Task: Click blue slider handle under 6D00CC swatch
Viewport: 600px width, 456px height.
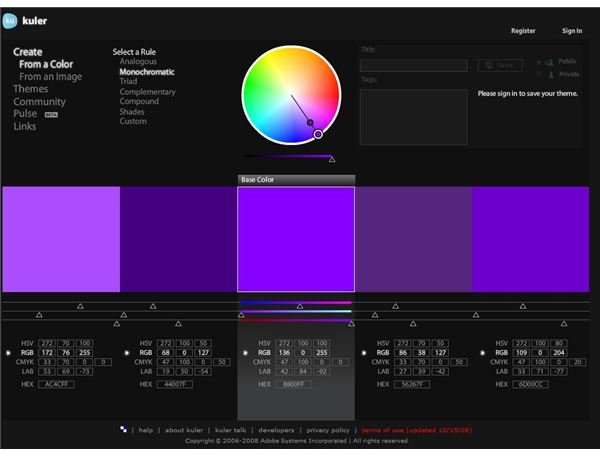Action: tap(564, 324)
